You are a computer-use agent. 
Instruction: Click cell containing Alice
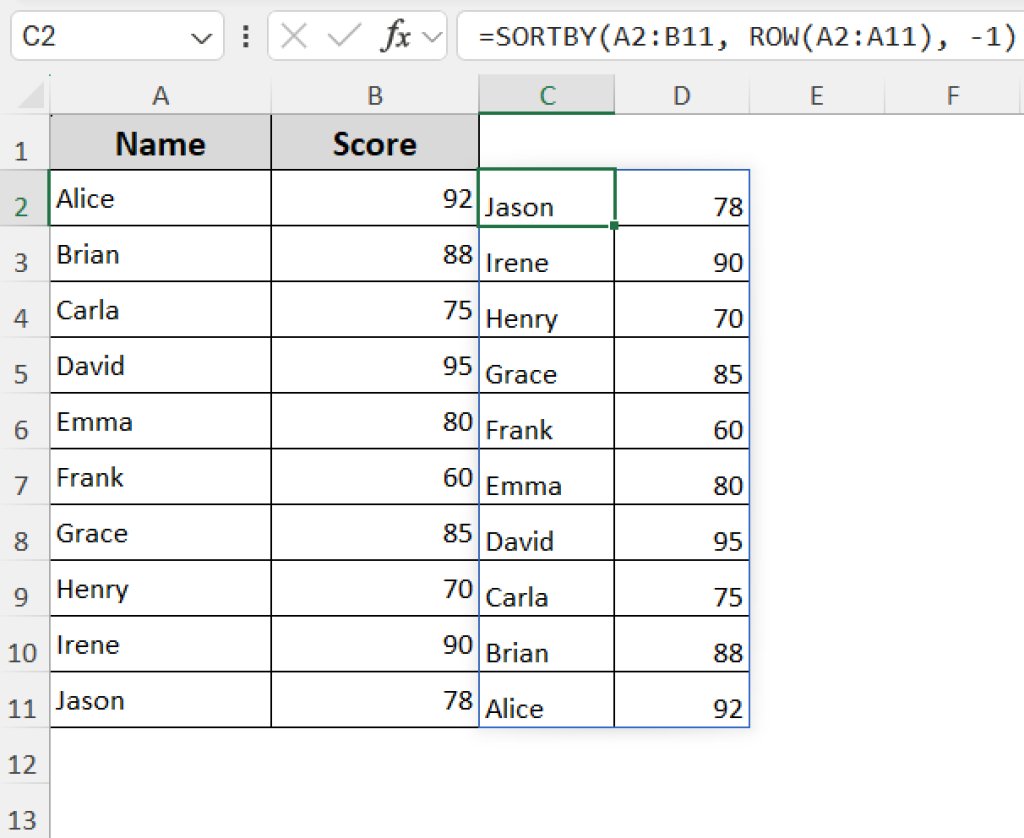160,198
